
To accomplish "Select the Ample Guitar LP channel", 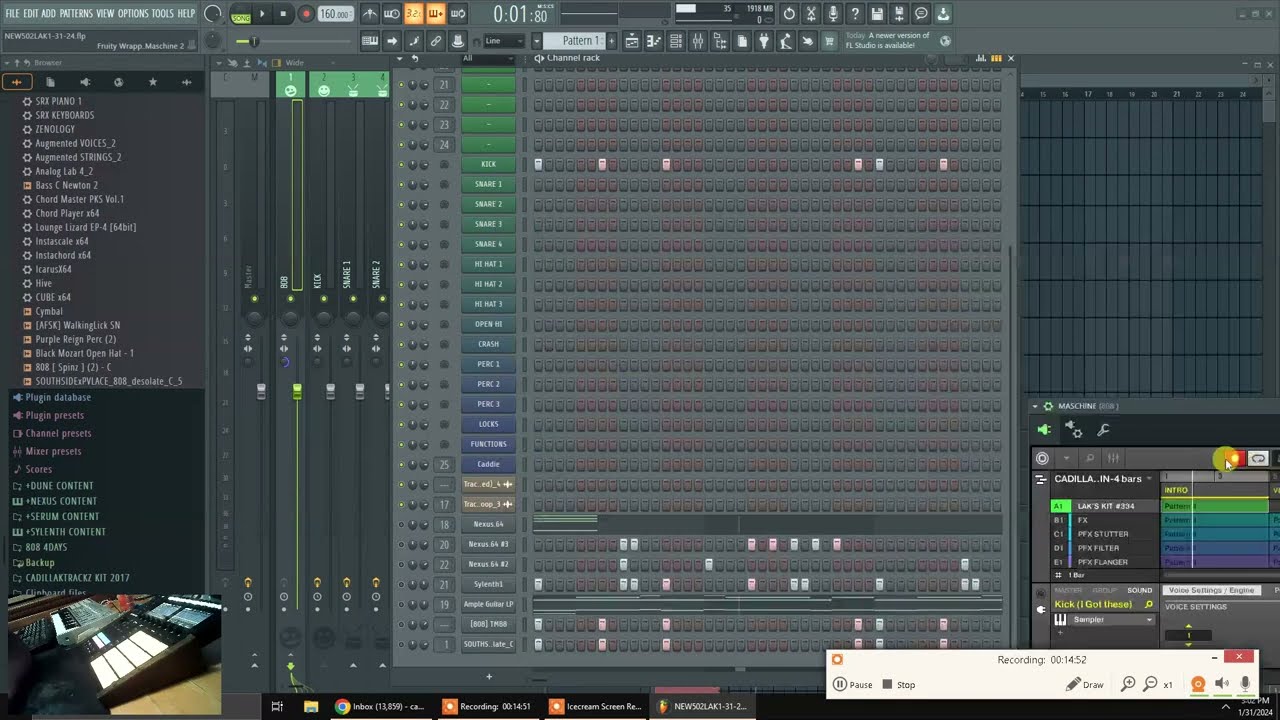I will [x=488, y=604].
